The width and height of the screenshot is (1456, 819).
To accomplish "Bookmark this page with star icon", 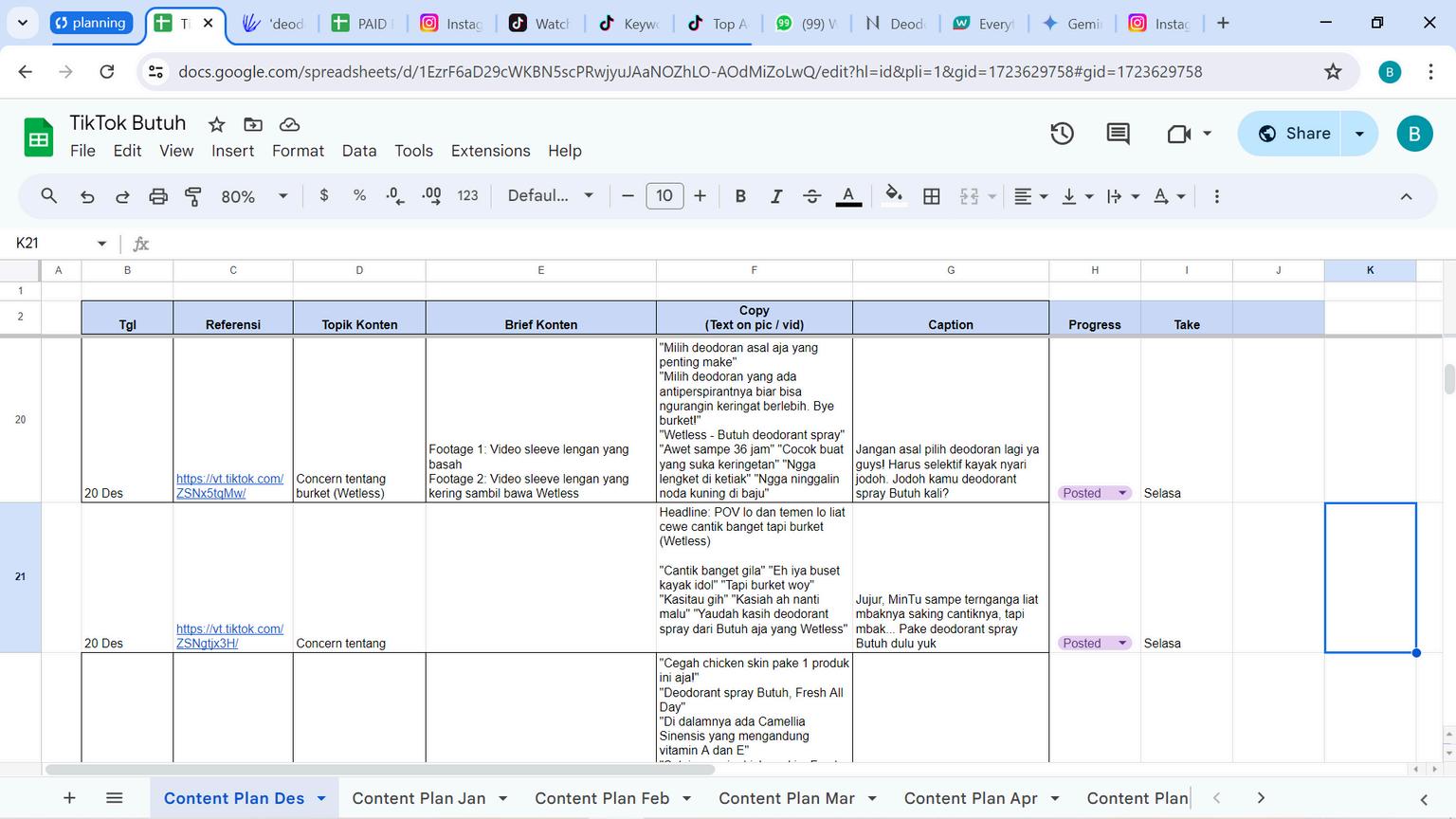I will pos(1333,72).
